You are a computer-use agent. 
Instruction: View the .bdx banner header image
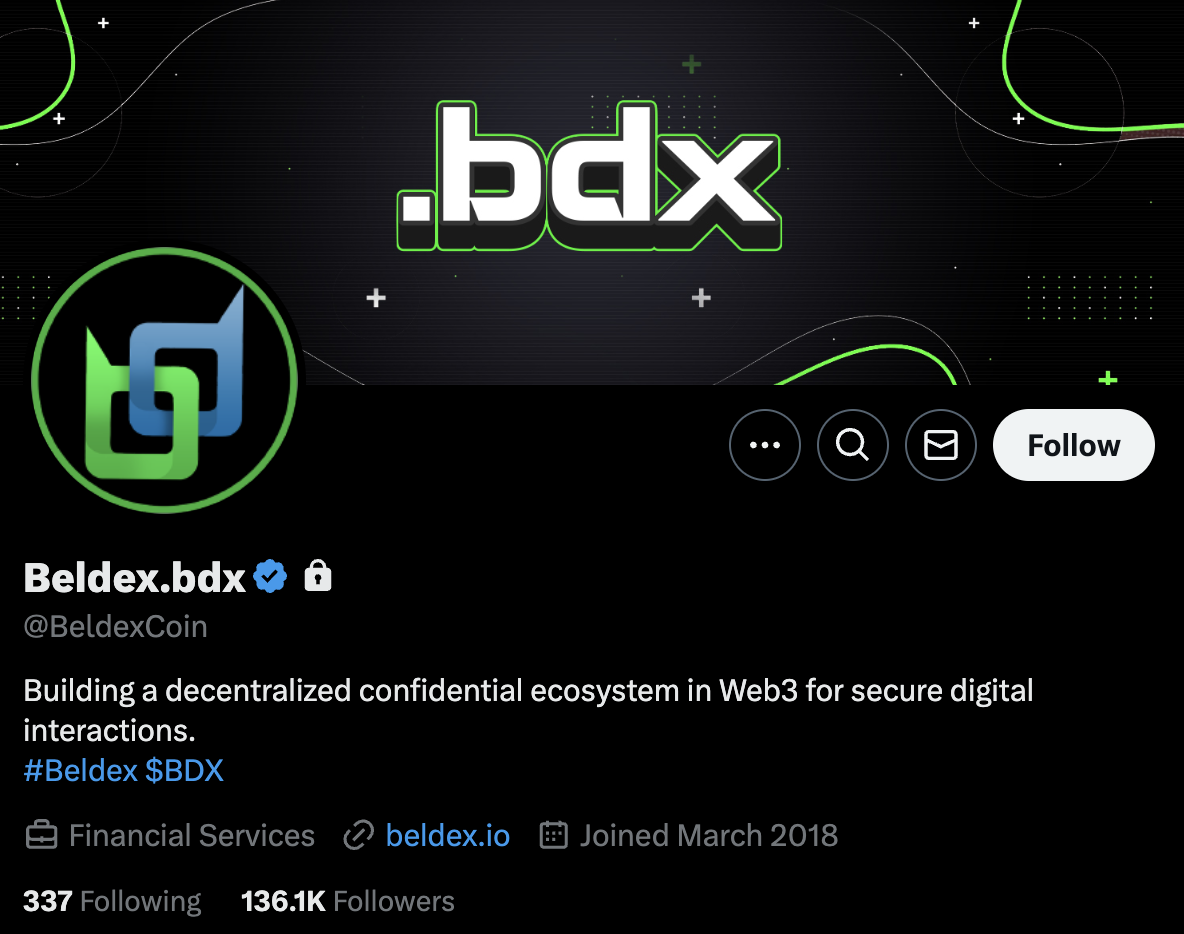coord(592,193)
